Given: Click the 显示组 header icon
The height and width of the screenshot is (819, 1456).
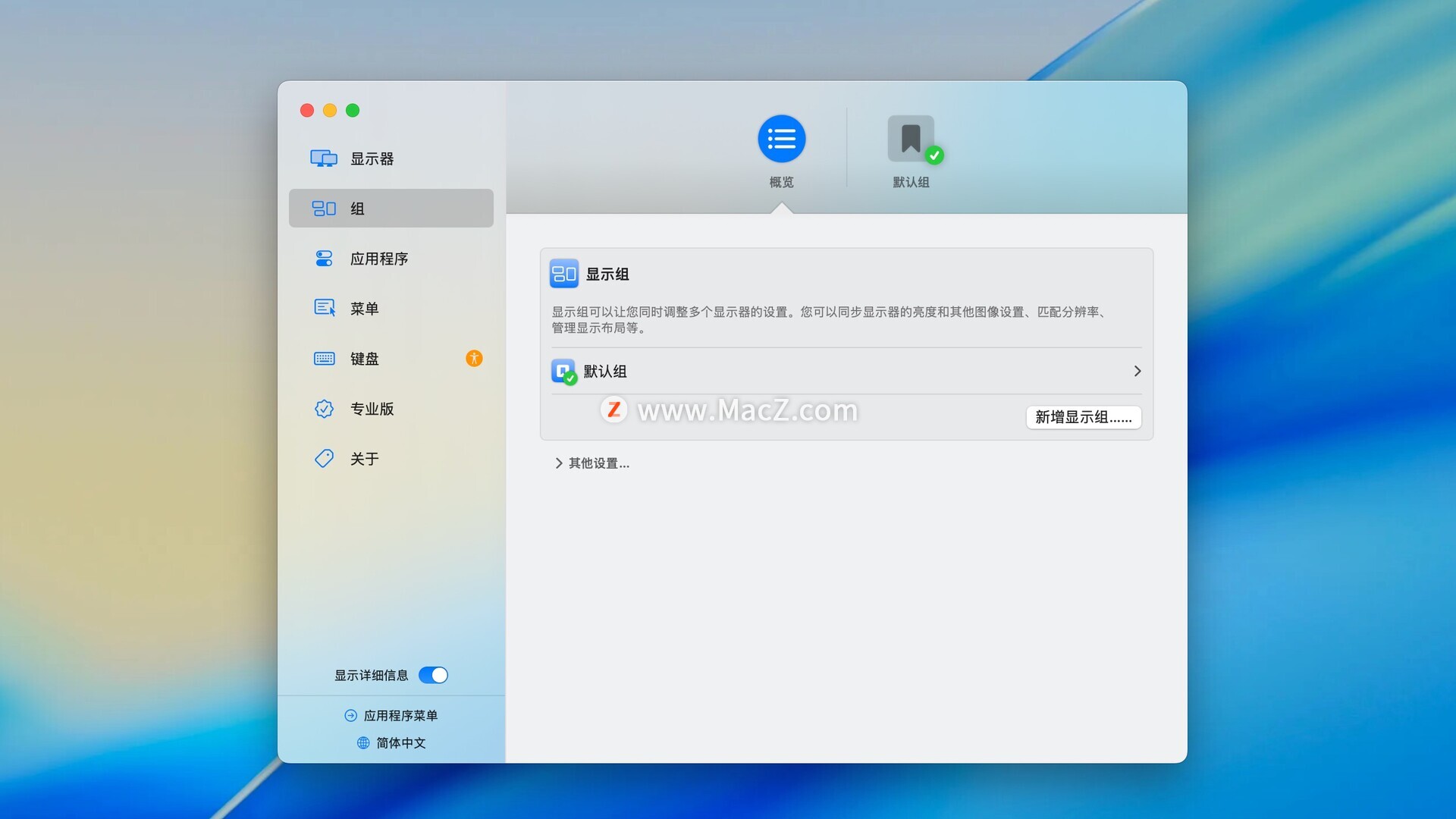Looking at the screenshot, I should tap(563, 274).
